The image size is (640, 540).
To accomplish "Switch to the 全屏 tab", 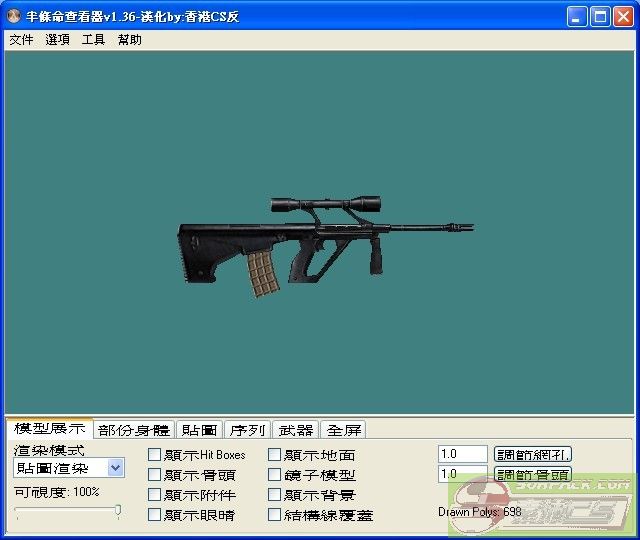I will [343, 430].
